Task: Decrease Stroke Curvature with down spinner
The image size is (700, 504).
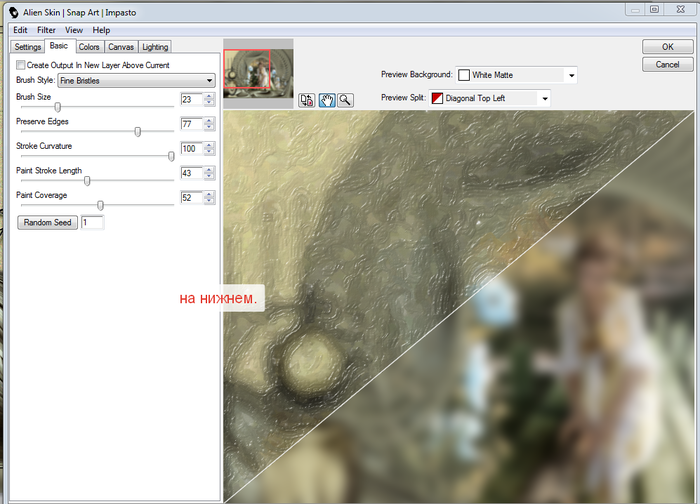Action: [209, 151]
